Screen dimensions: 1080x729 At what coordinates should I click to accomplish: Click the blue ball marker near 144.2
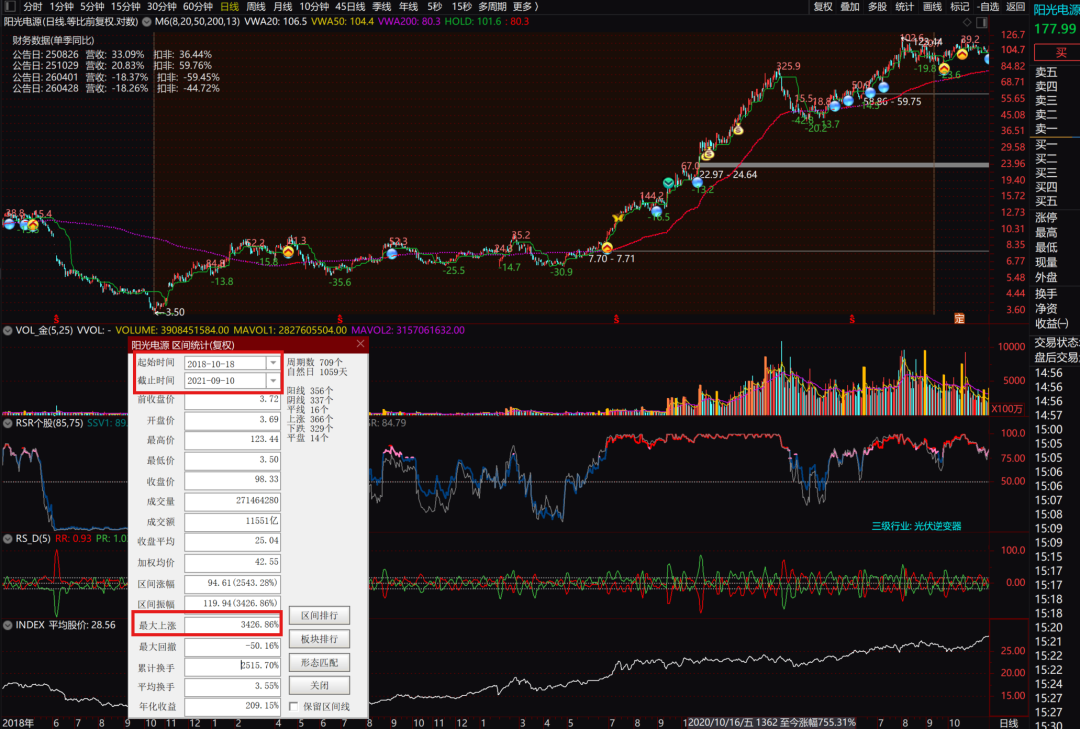(656, 211)
